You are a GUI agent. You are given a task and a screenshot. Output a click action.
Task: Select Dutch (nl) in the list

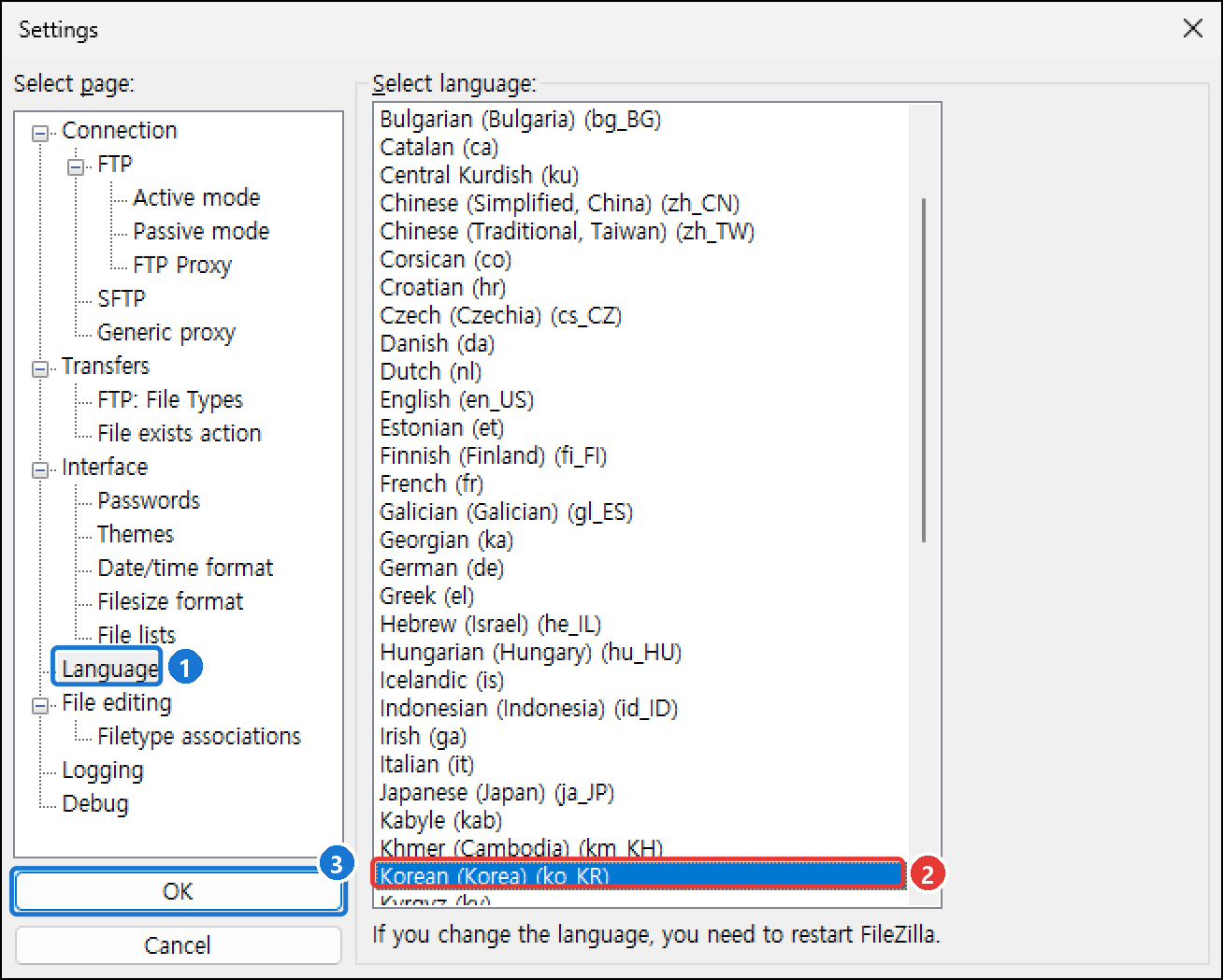[640, 371]
